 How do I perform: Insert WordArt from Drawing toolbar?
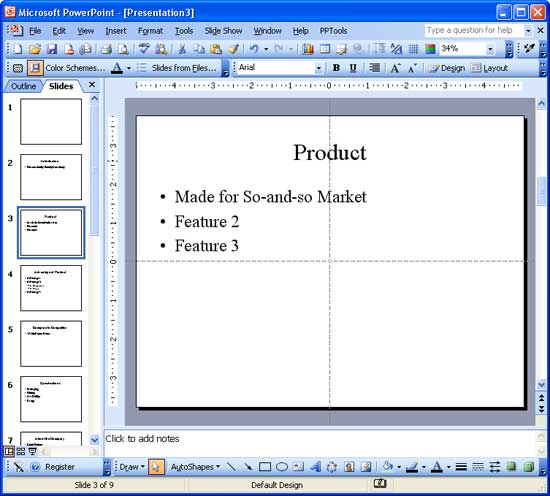tap(316, 467)
